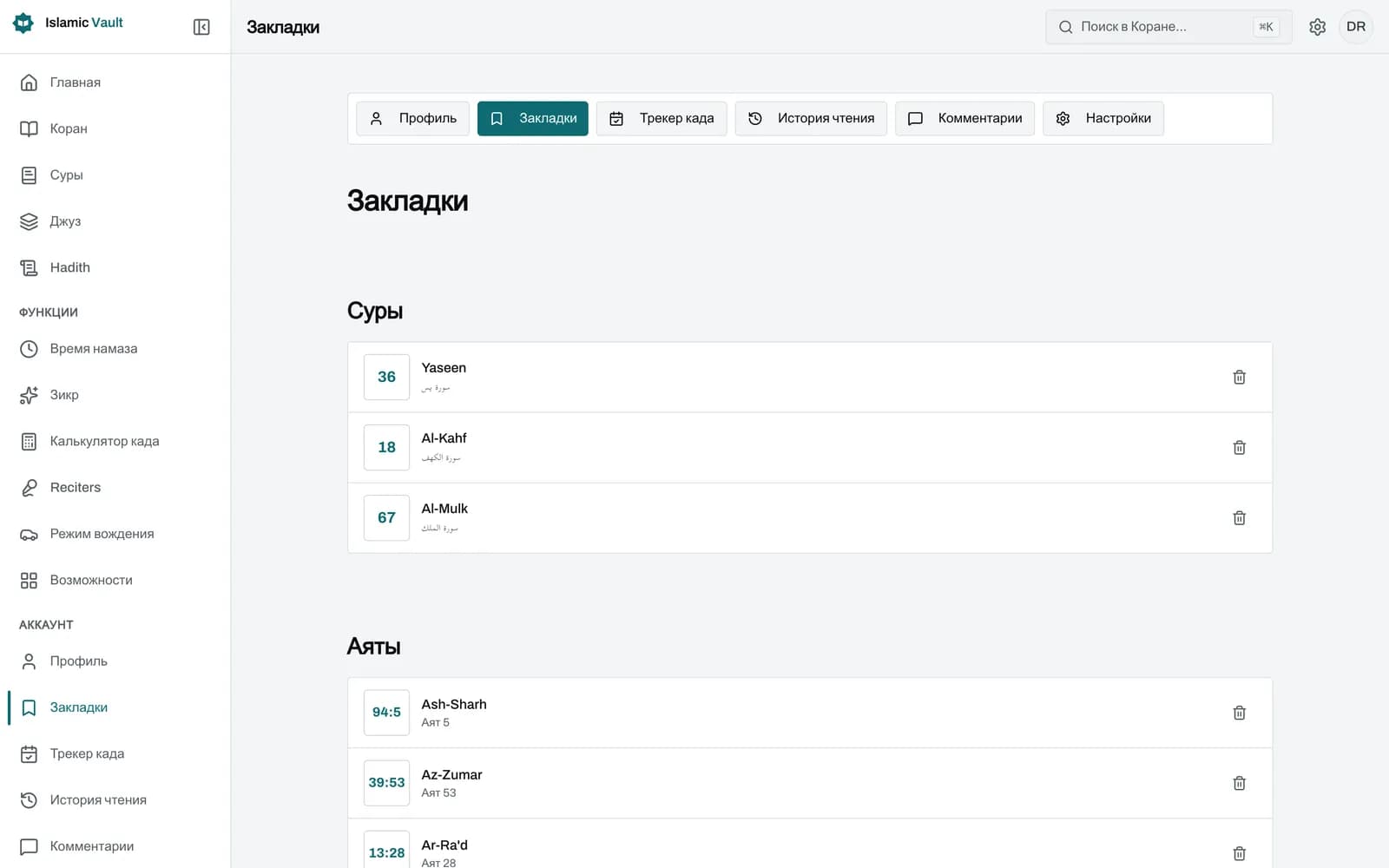Delete the Al-Mulk surah bookmark
Image resolution: width=1389 pixels, height=868 pixels.
[1239, 517]
